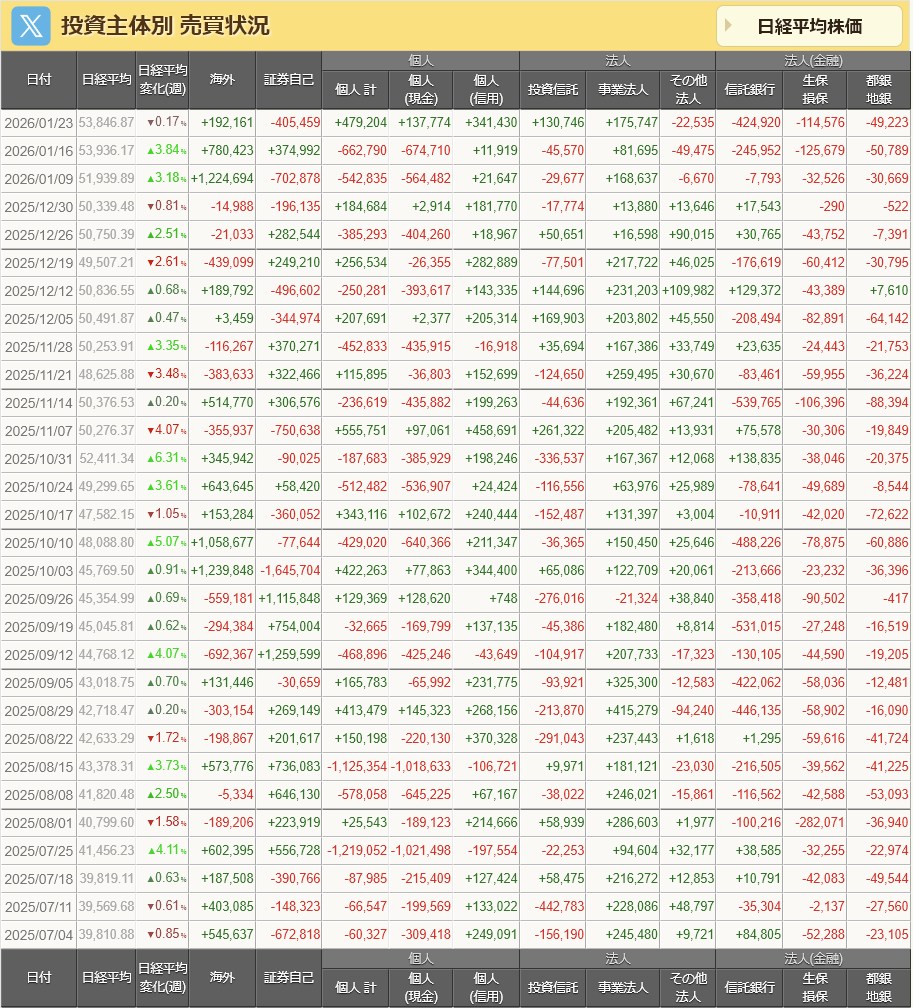Click the 信託銀行 header in top row
This screenshot has width=913, height=1008.
coord(750,90)
